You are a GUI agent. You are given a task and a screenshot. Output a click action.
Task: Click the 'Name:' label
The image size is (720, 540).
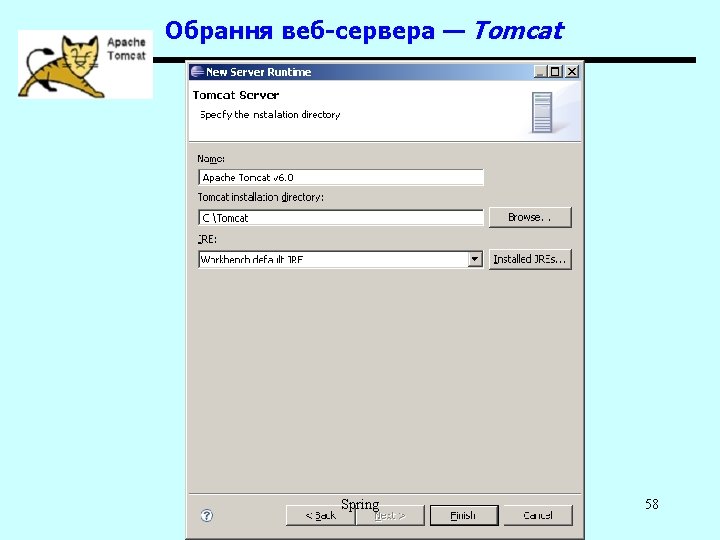(x=211, y=159)
